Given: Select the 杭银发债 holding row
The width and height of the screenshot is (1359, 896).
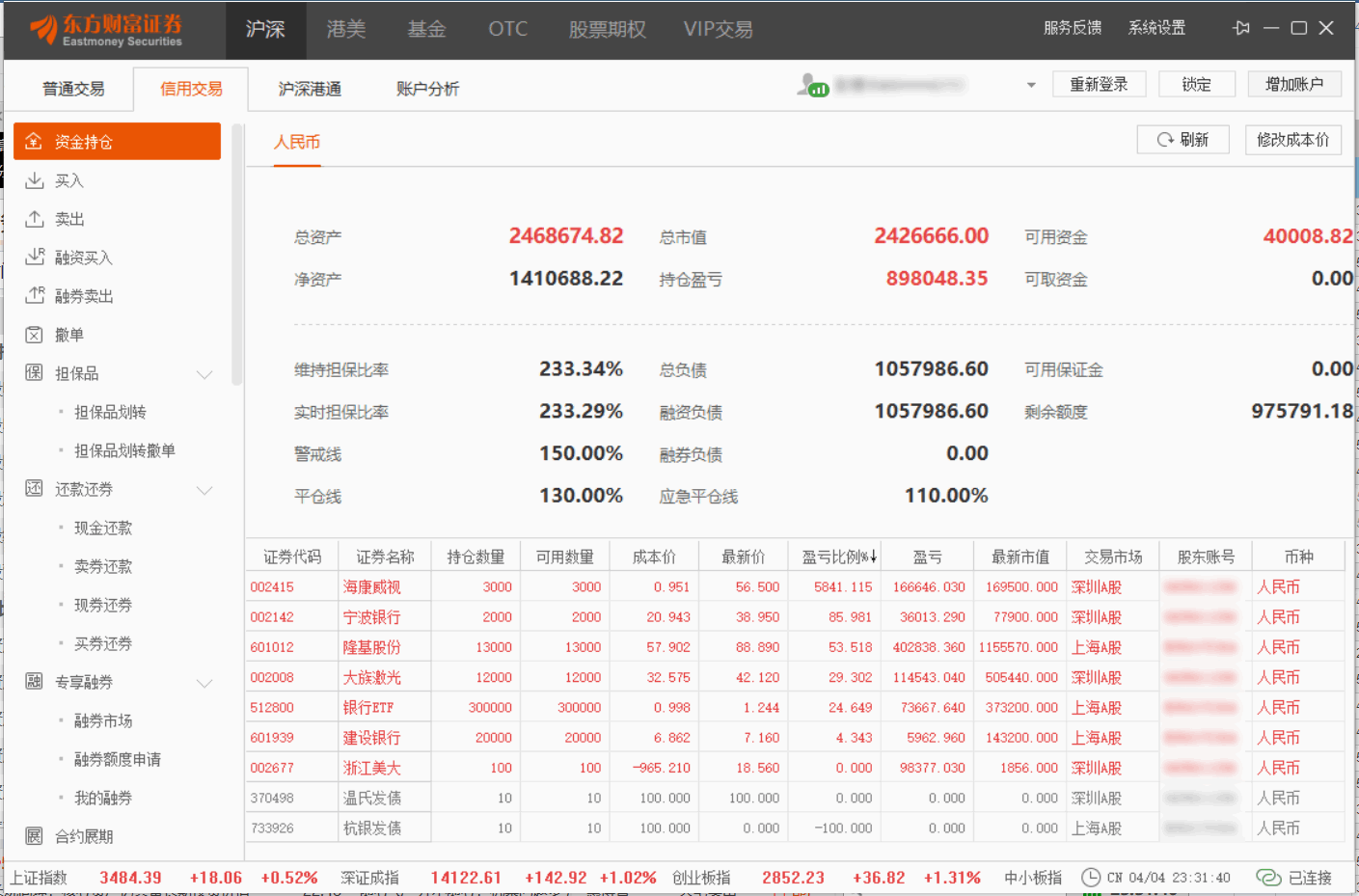Looking at the screenshot, I should click(795, 828).
